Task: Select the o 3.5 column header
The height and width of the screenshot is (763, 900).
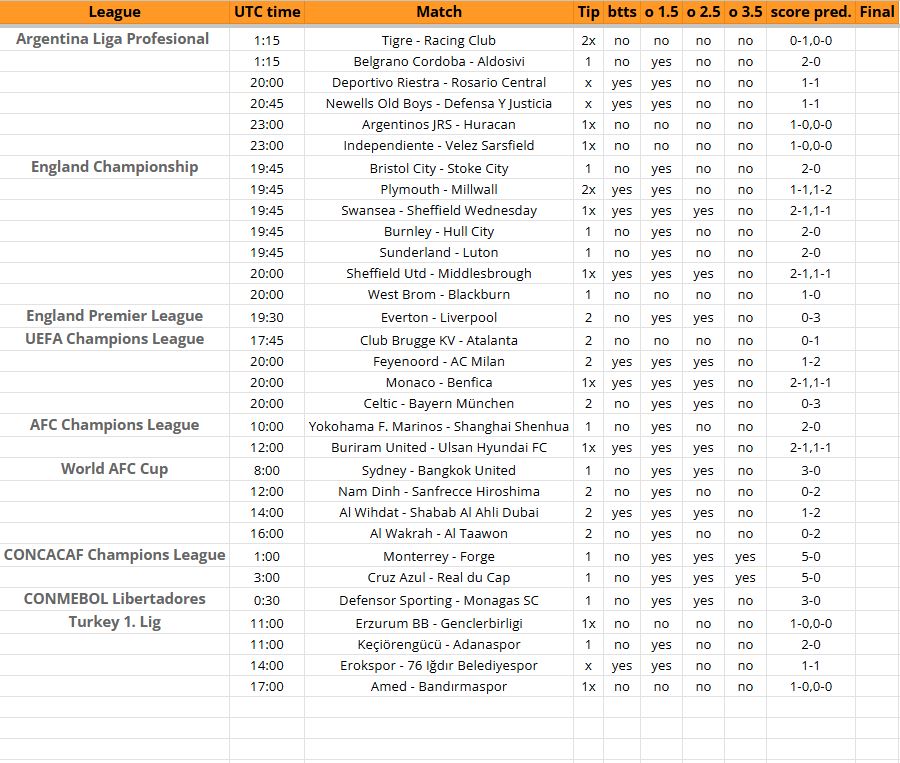Action: [x=745, y=12]
